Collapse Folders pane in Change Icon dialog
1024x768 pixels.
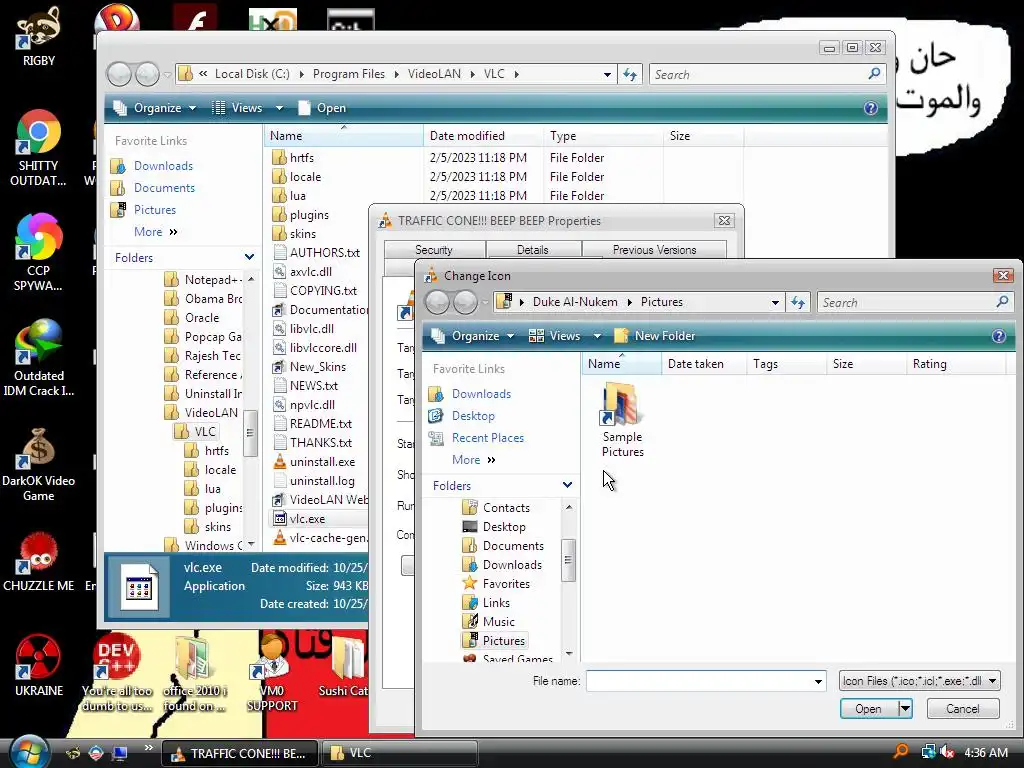click(x=568, y=485)
